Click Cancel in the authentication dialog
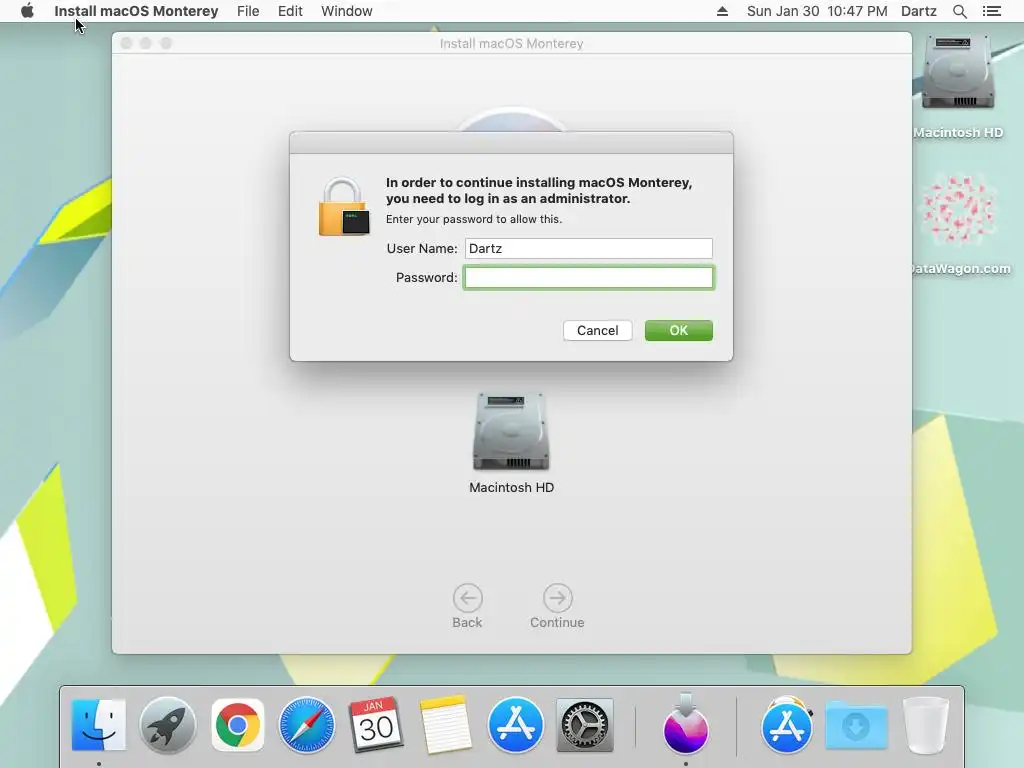 (598, 330)
